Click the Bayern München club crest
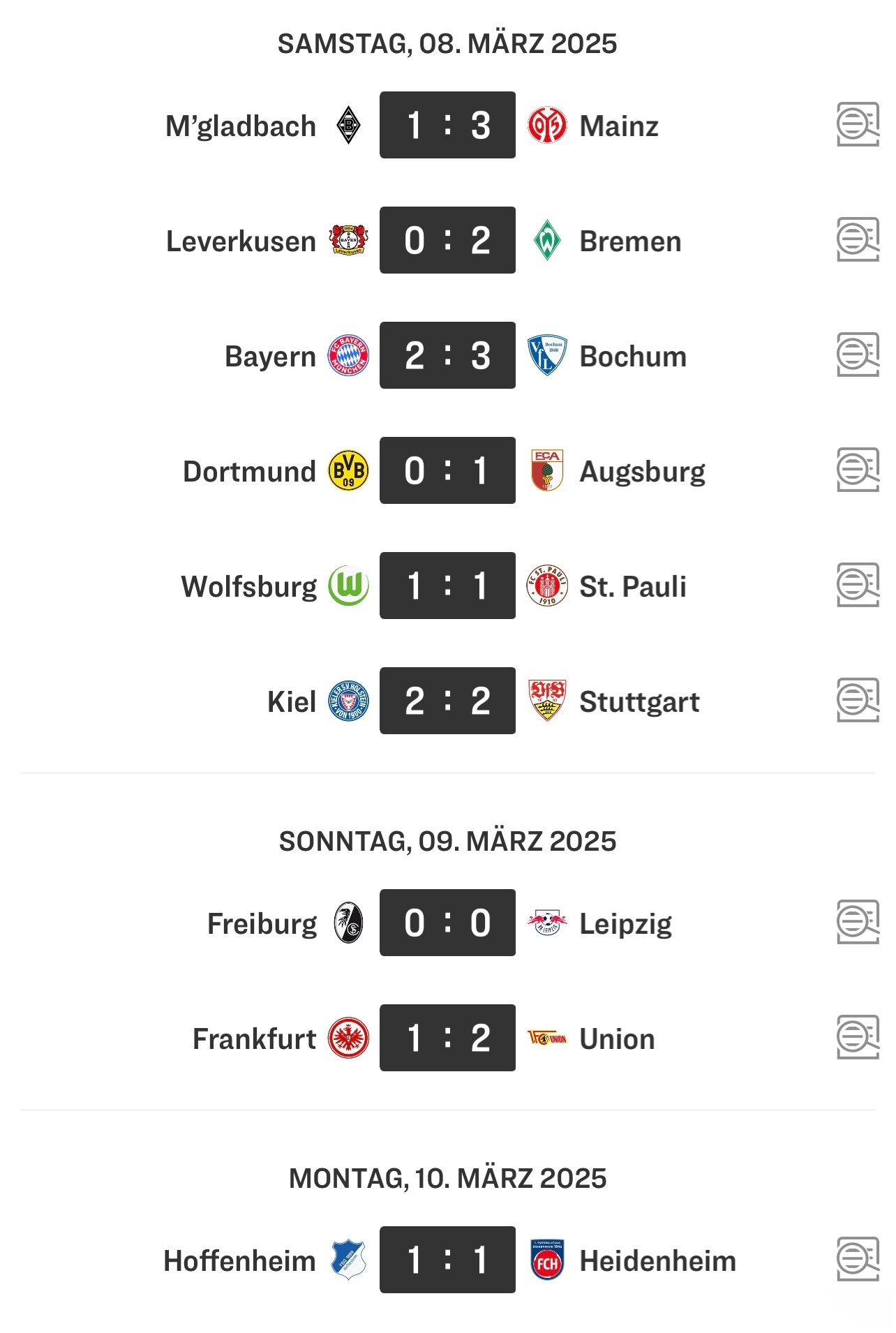This screenshot has width=896, height=1333. 348,355
